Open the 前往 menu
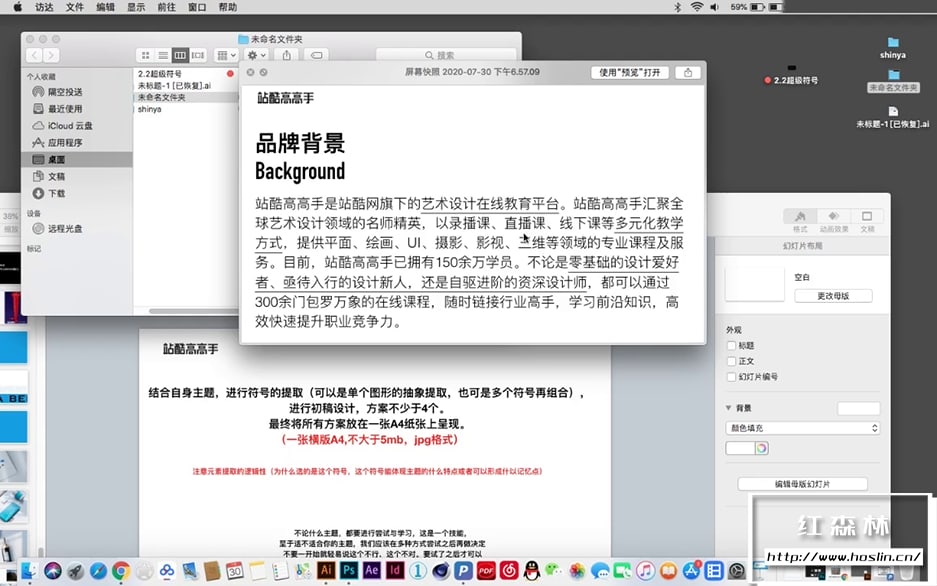The width and height of the screenshot is (937, 586). pos(166,7)
